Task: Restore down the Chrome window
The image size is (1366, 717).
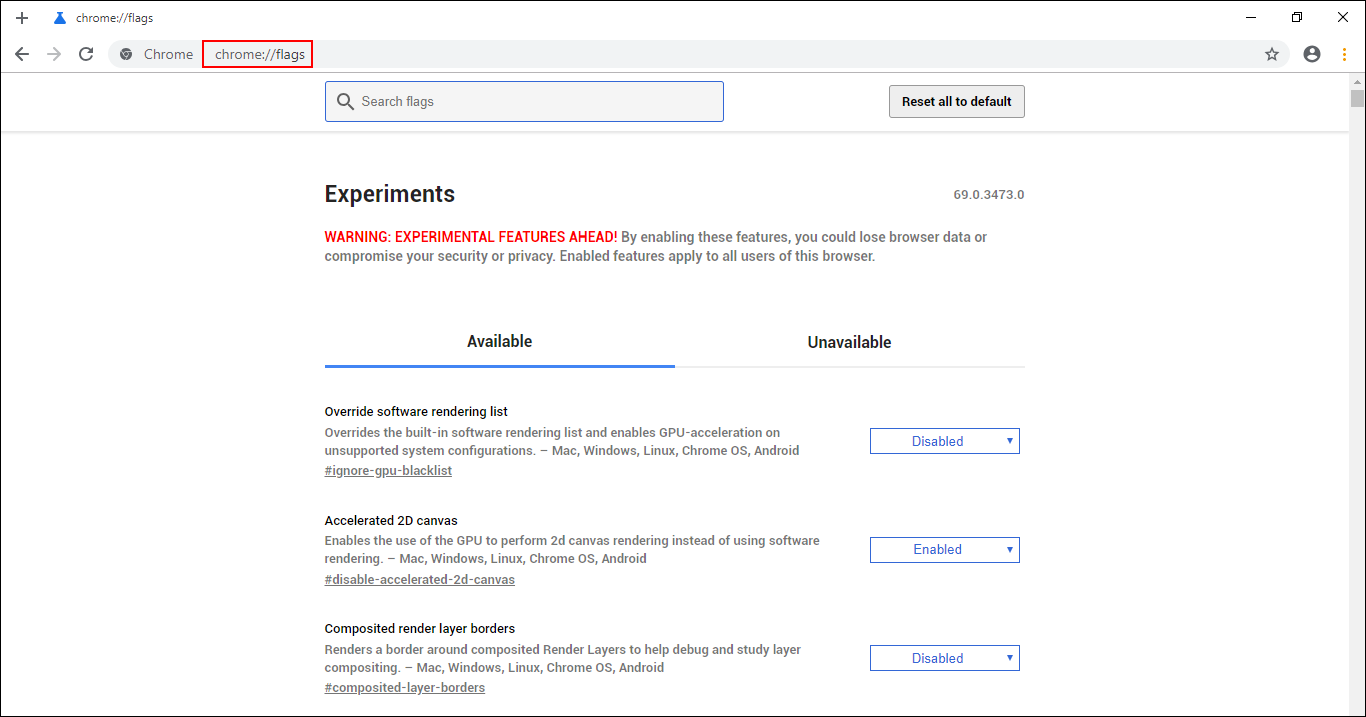Action: pyautogui.click(x=1297, y=18)
